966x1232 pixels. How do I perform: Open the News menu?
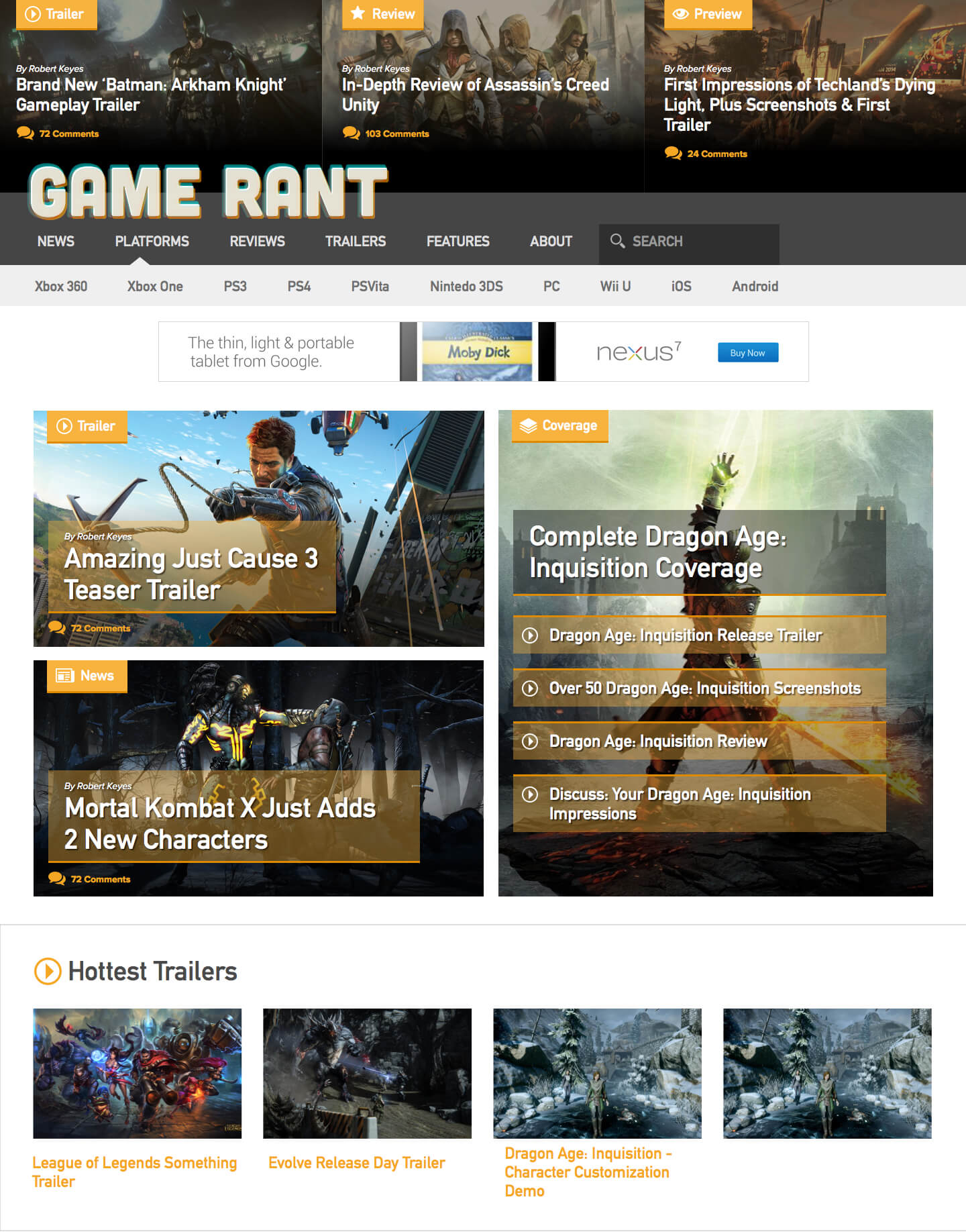(x=56, y=241)
